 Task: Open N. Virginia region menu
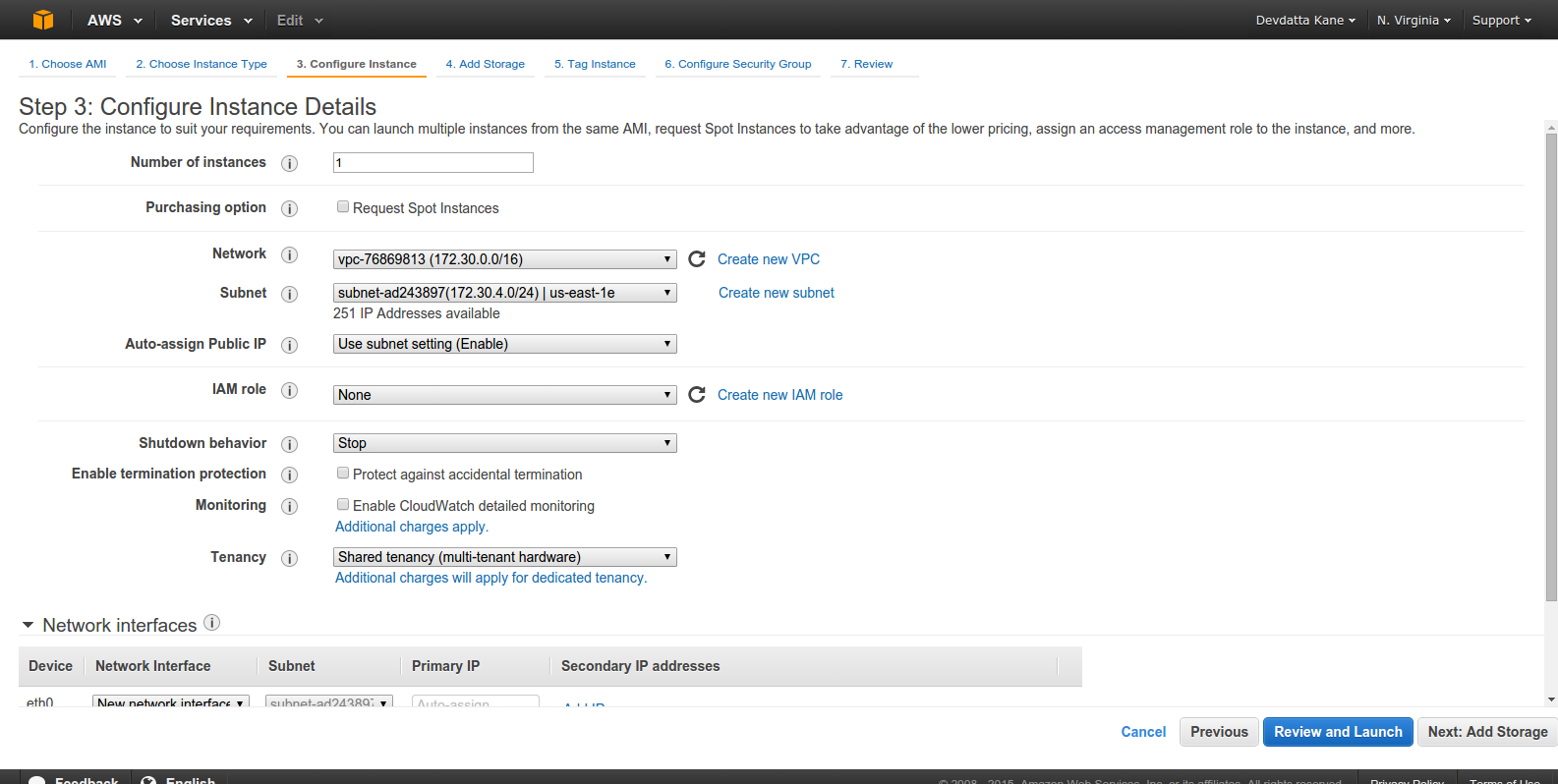tap(1414, 20)
